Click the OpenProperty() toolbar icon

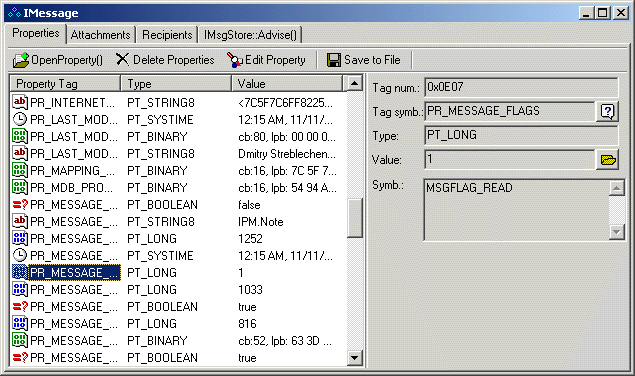pyautogui.click(x=21, y=60)
